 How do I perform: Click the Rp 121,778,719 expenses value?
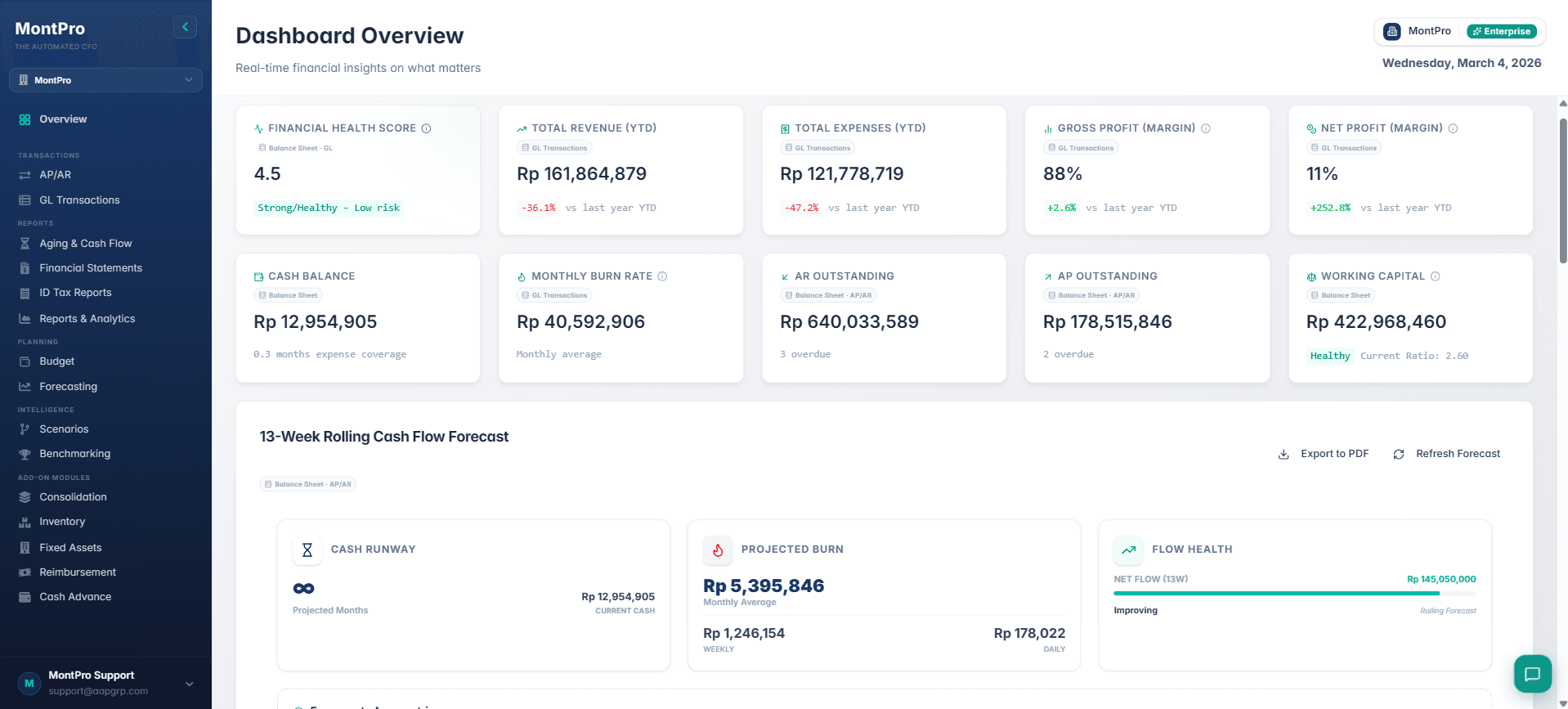(842, 174)
